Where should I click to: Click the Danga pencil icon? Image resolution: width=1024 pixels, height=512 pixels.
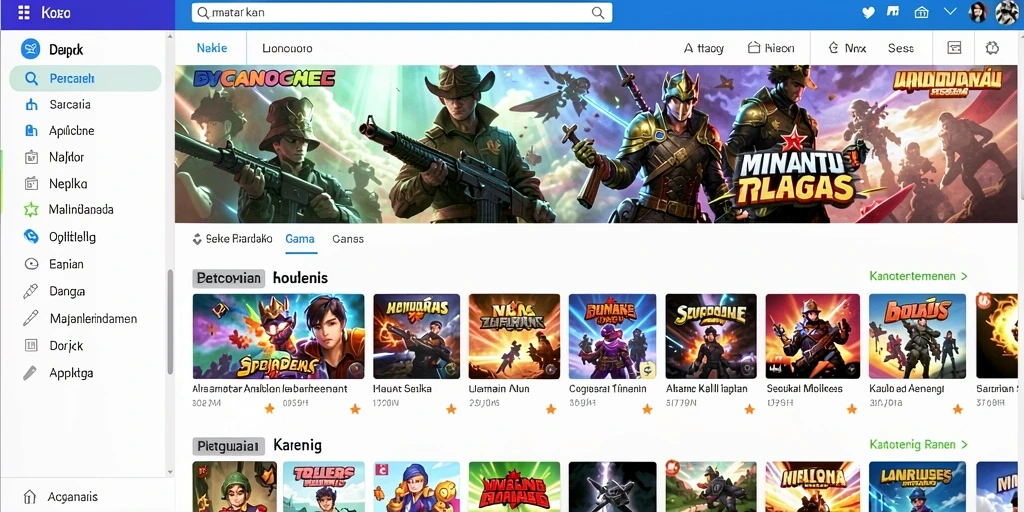click(31, 291)
